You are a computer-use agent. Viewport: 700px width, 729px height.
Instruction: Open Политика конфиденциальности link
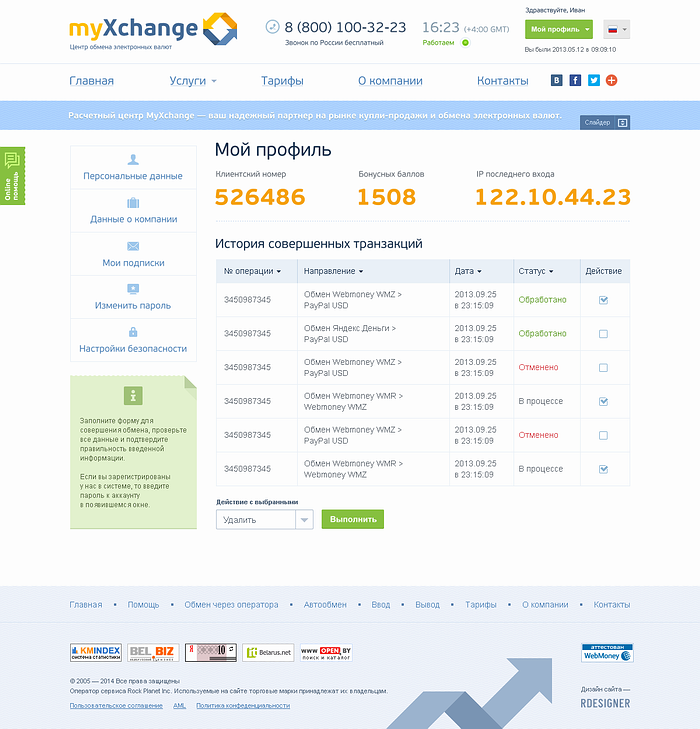click(243, 706)
